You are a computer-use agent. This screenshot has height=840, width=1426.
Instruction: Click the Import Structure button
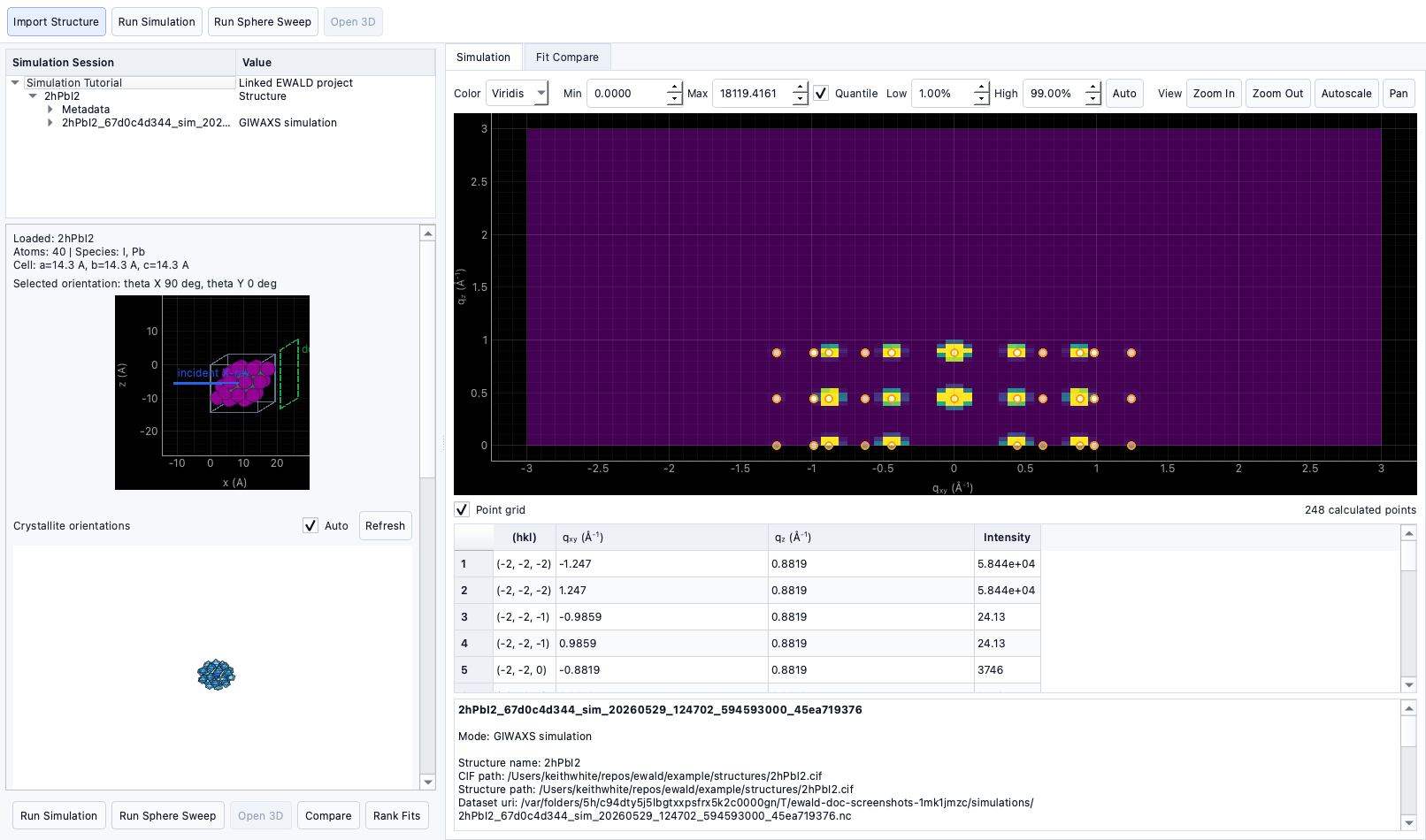click(x=56, y=22)
